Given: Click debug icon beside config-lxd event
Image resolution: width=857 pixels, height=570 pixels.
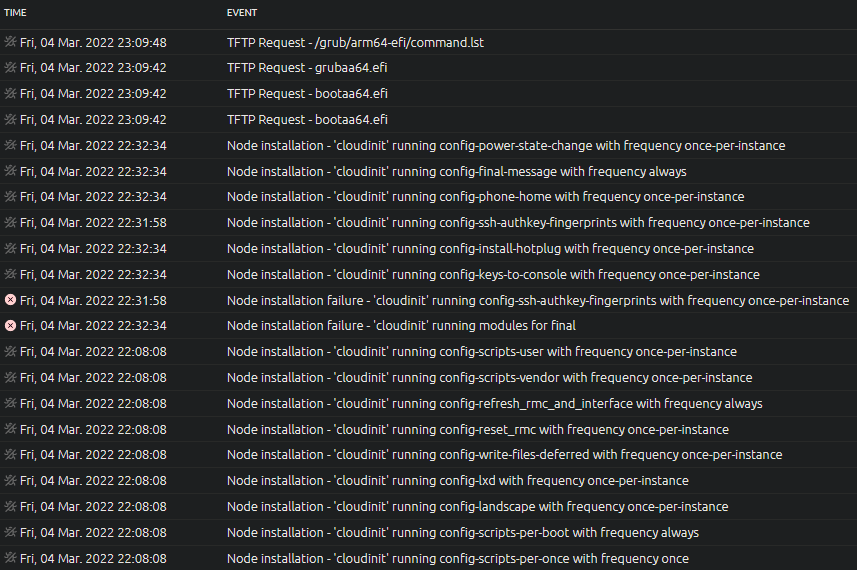Looking at the screenshot, I should tap(11, 481).
